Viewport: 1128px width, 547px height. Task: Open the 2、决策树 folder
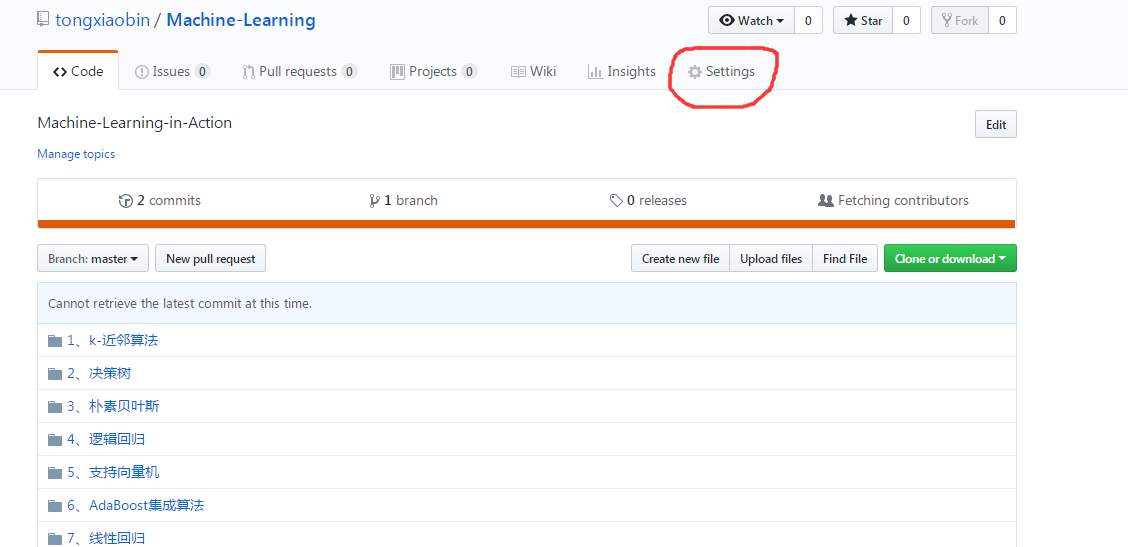[99, 374]
